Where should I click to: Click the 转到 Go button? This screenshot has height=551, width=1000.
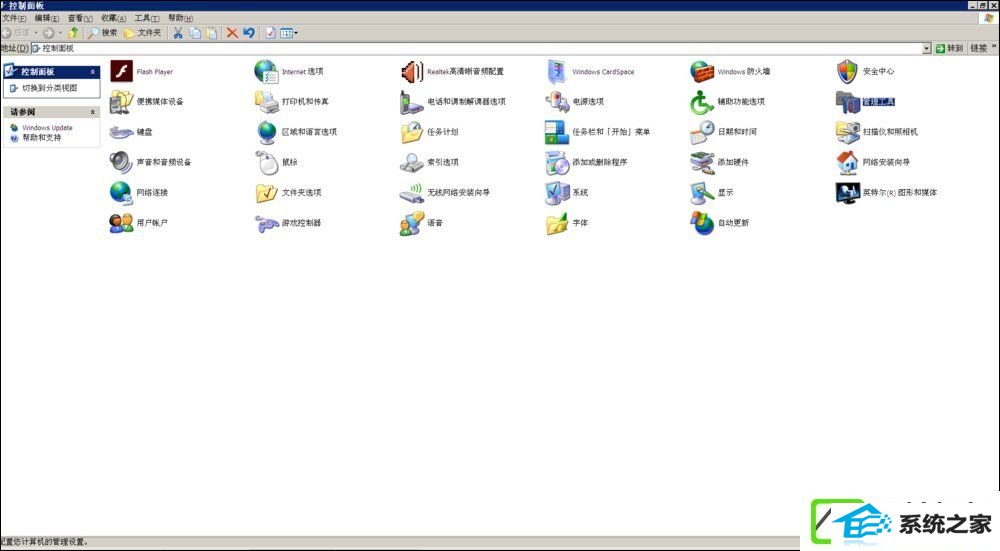(949, 48)
